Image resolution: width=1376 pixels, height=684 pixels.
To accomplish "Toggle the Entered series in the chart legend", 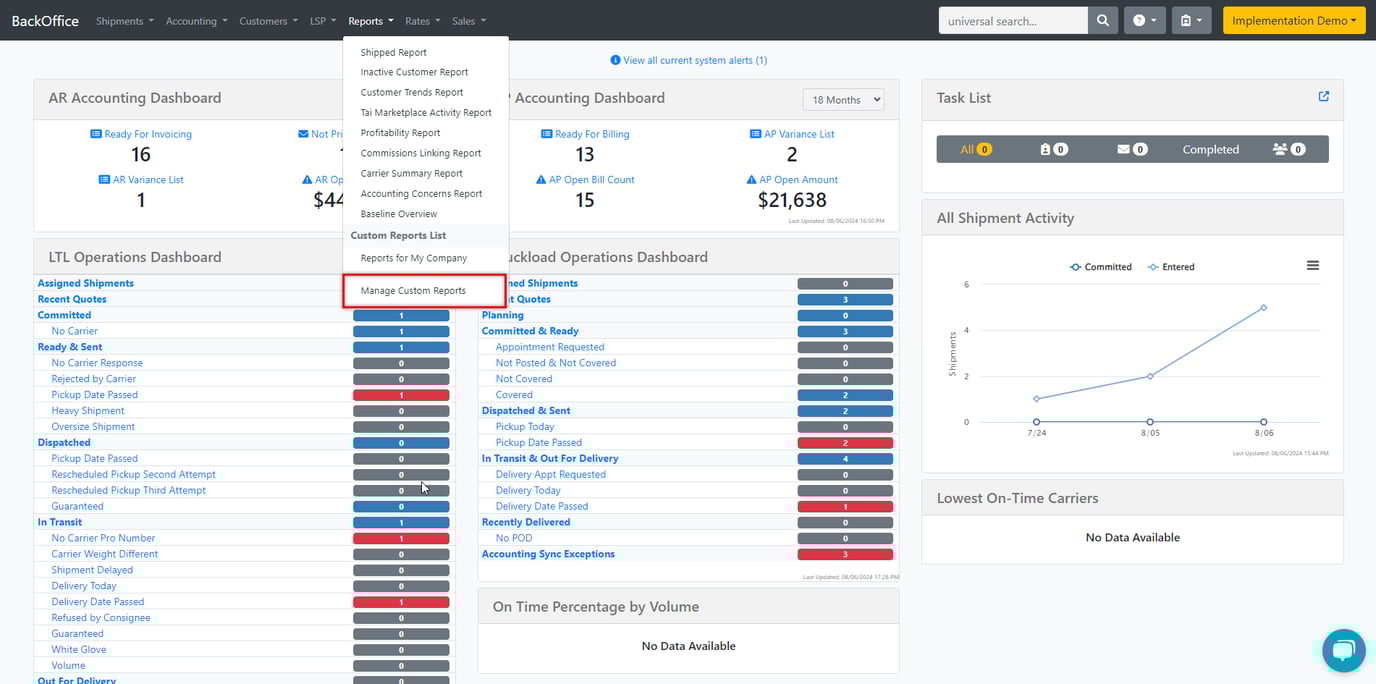I will (x=1169, y=266).
